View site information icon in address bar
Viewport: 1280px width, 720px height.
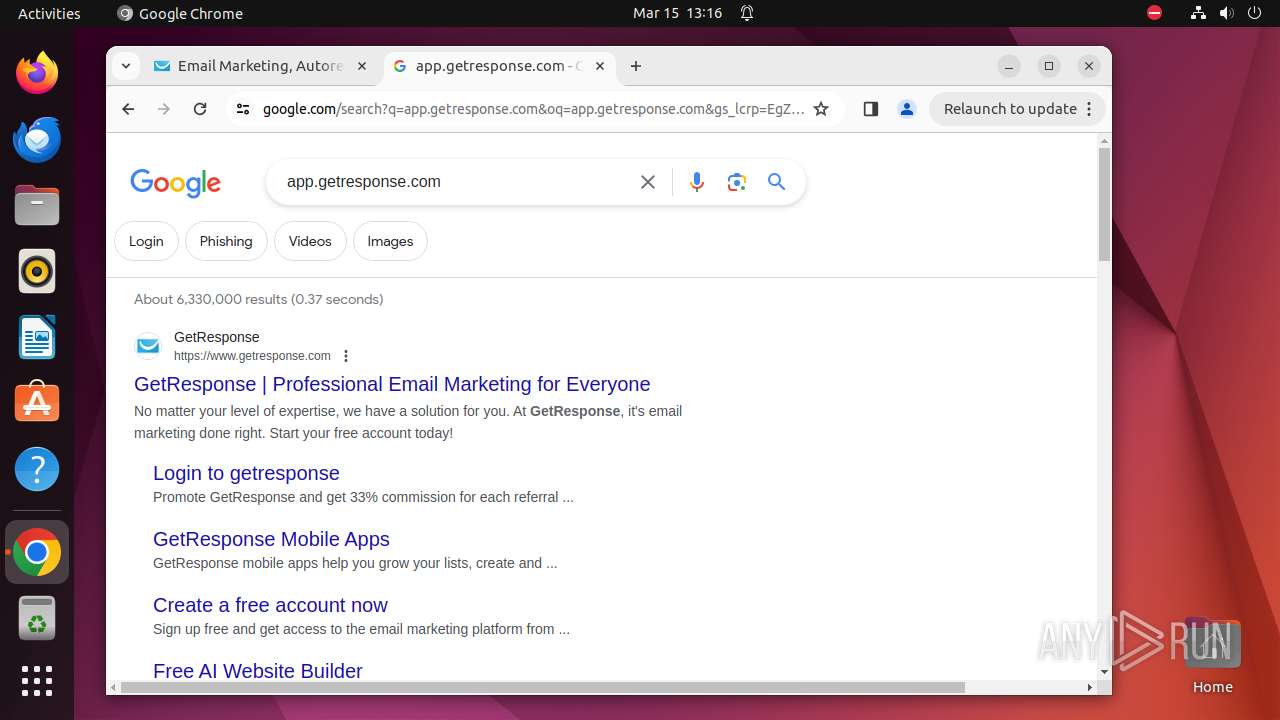(243, 109)
